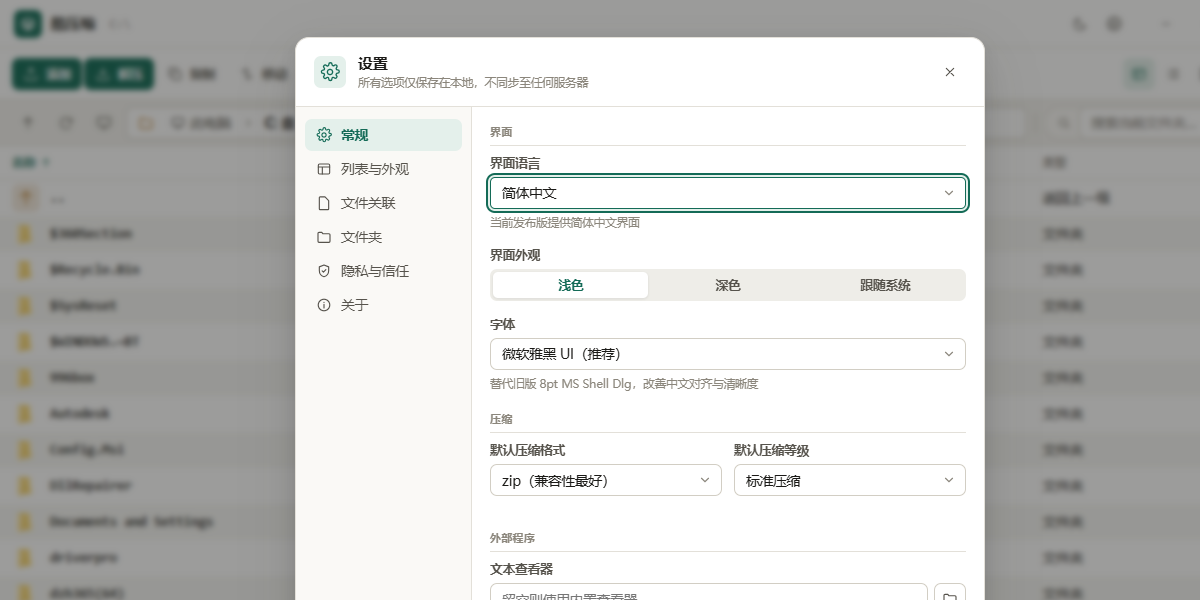The width and height of the screenshot is (1200, 600).
Task: Select the 浅色 appearance option
Action: [570, 285]
